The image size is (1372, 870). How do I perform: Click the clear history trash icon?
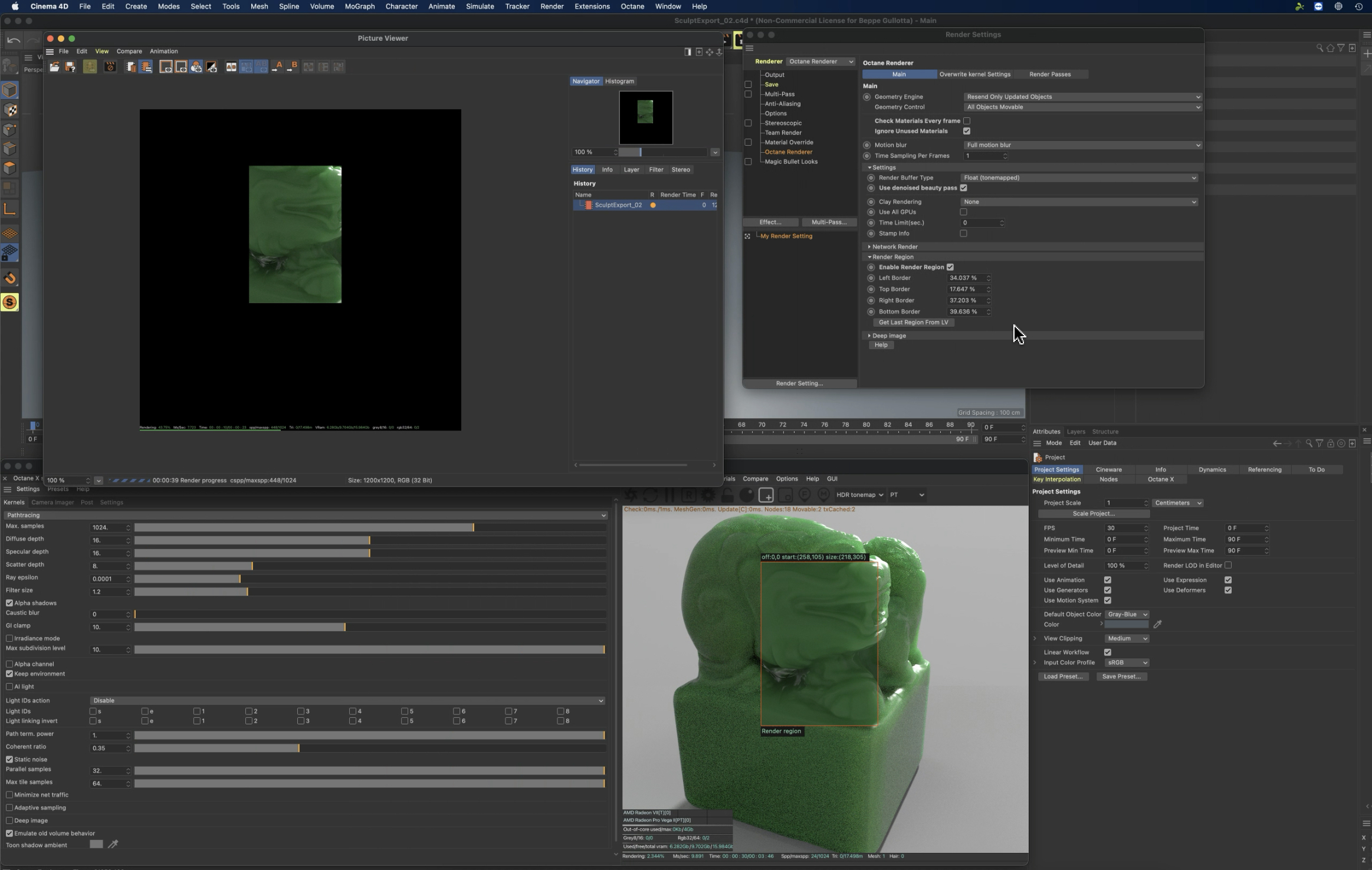click(x=131, y=67)
